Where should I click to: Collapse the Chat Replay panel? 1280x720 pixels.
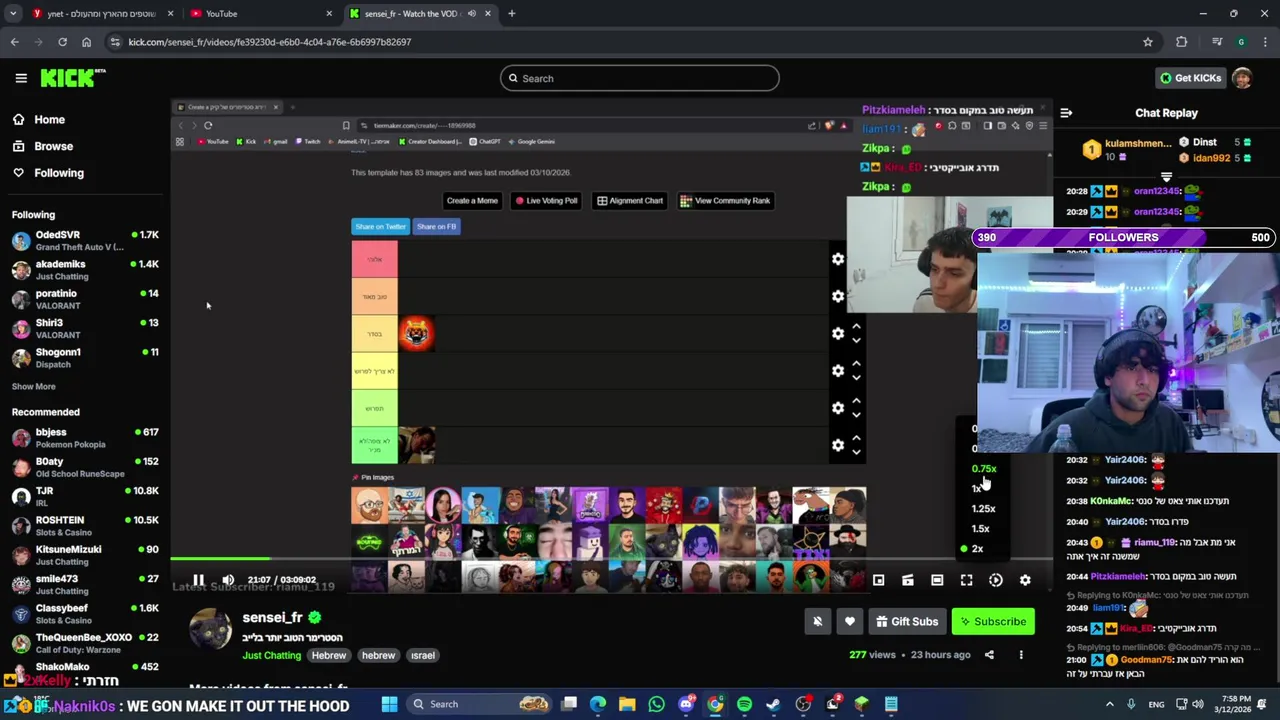(x=1066, y=113)
